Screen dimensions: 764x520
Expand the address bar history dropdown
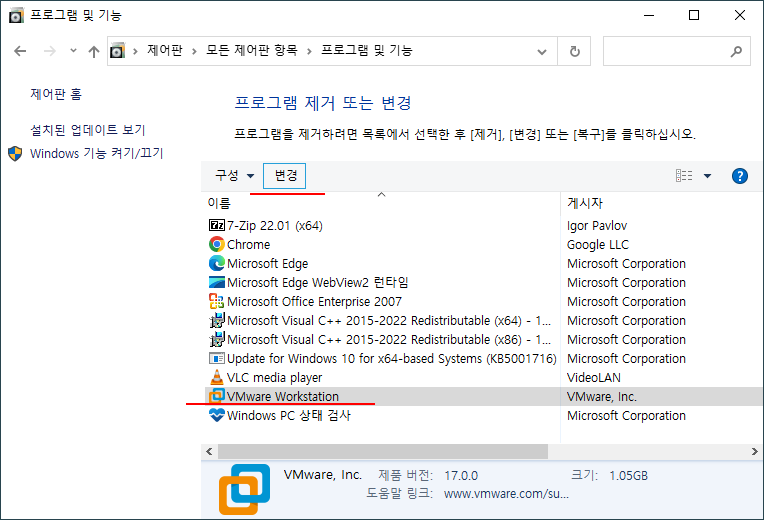click(541, 52)
